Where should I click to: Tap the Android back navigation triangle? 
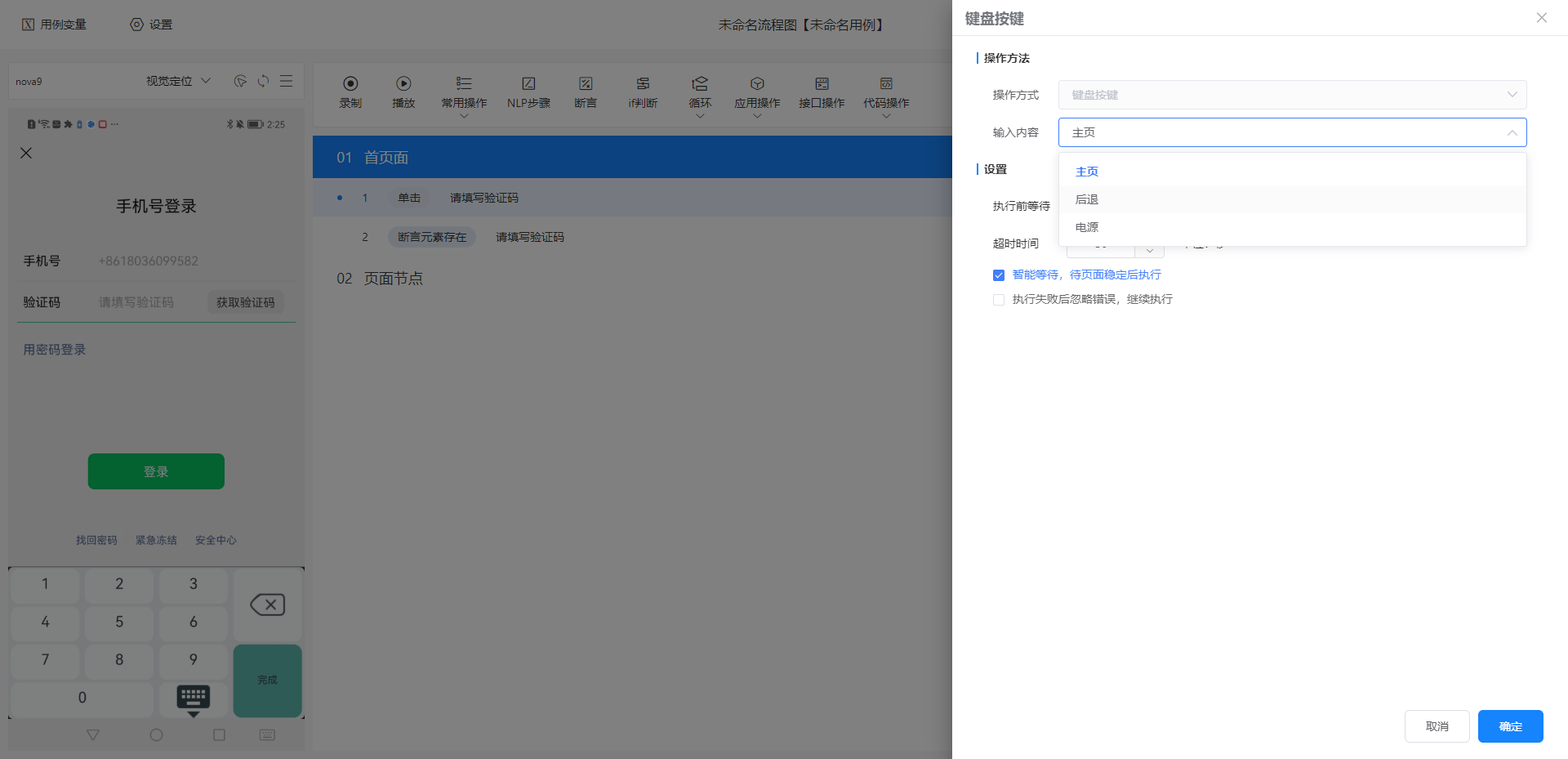pos(93,734)
